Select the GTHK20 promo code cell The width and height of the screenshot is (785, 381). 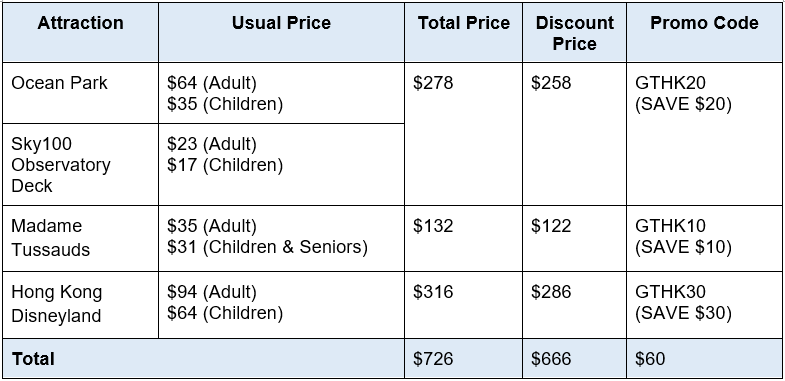(x=704, y=134)
